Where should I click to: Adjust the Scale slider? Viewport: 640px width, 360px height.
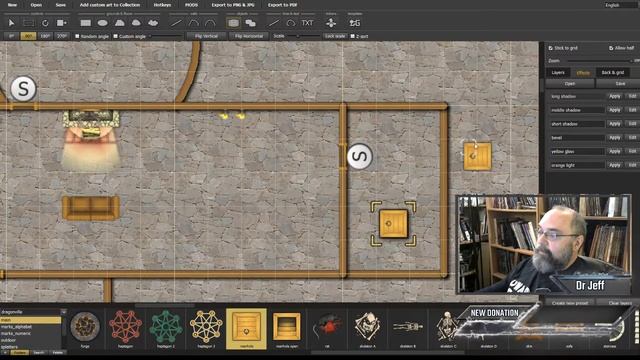point(303,36)
